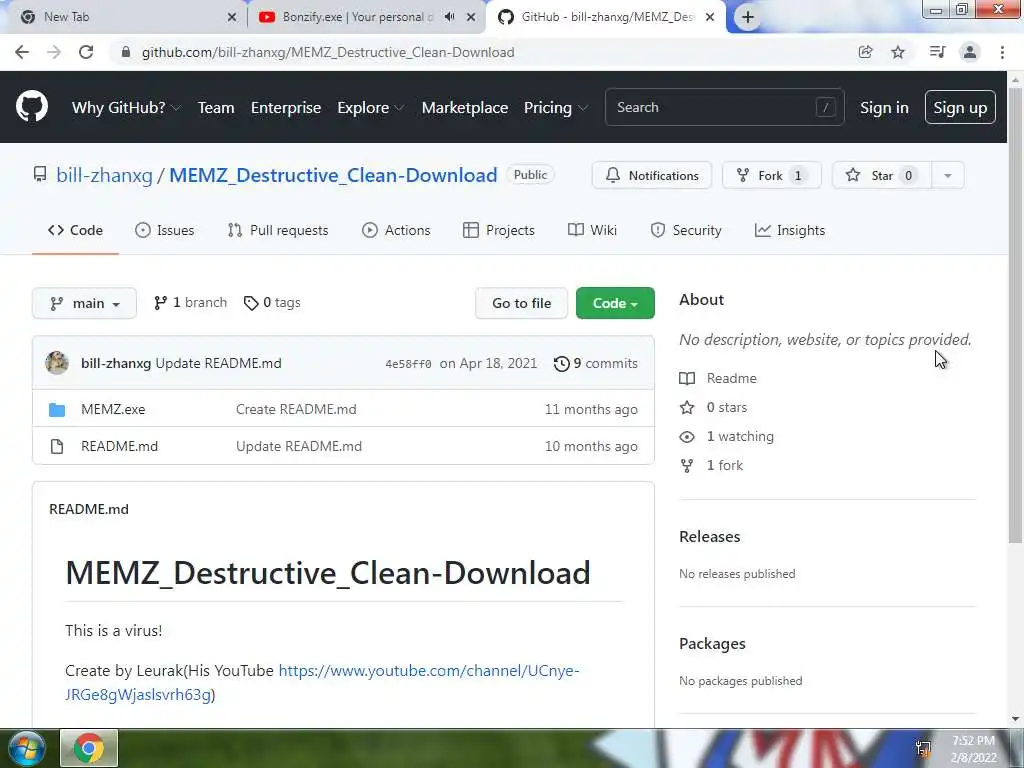Open the bill-zhanxg owner link
This screenshot has height=768, width=1024.
(x=104, y=175)
